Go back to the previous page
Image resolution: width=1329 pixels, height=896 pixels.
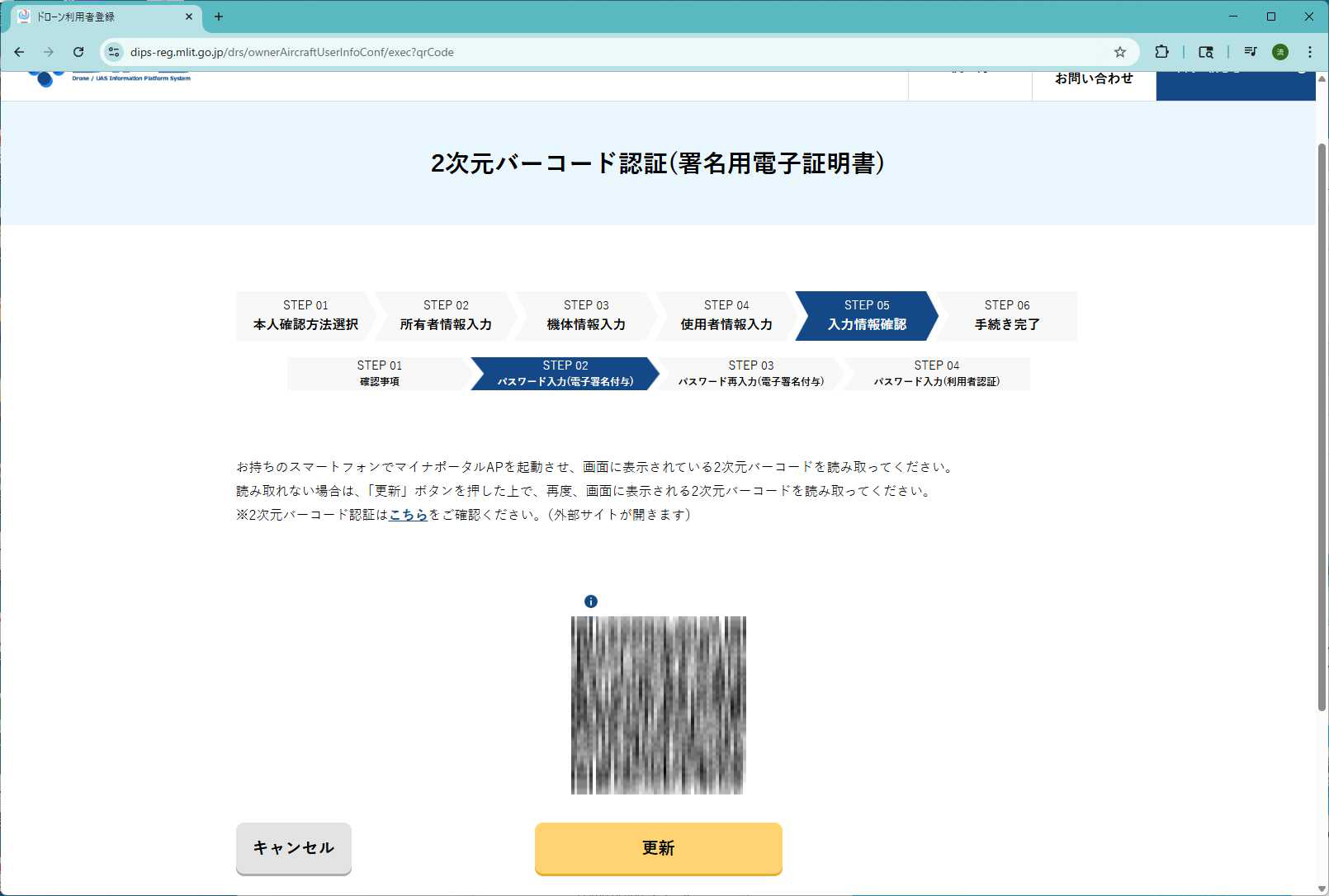[19, 52]
